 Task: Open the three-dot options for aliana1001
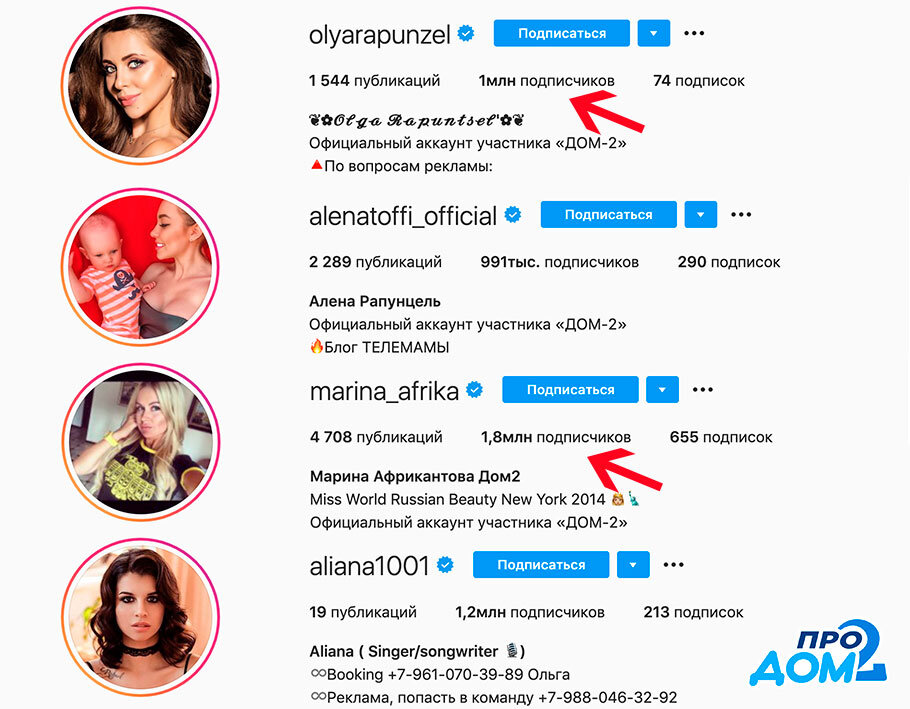[x=673, y=565]
